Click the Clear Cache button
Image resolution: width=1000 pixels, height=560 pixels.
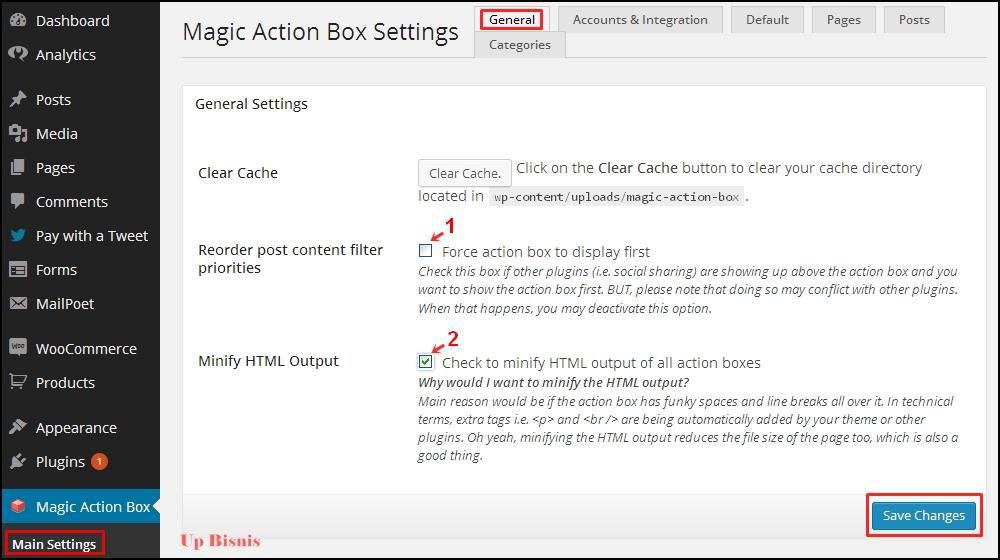[x=464, y=173]
